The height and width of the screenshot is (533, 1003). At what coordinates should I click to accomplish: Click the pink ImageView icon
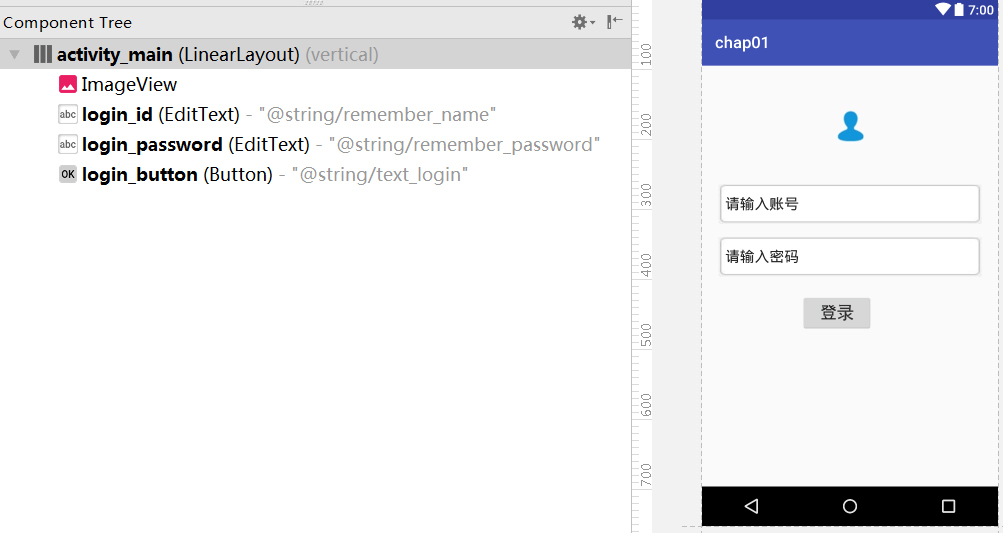pos(68,85)
